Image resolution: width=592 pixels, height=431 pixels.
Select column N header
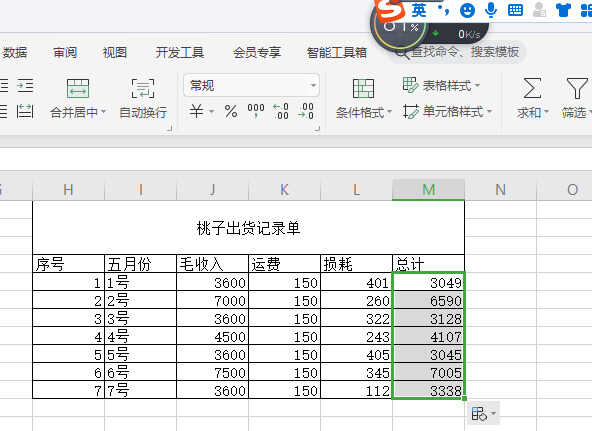[500, 189]
